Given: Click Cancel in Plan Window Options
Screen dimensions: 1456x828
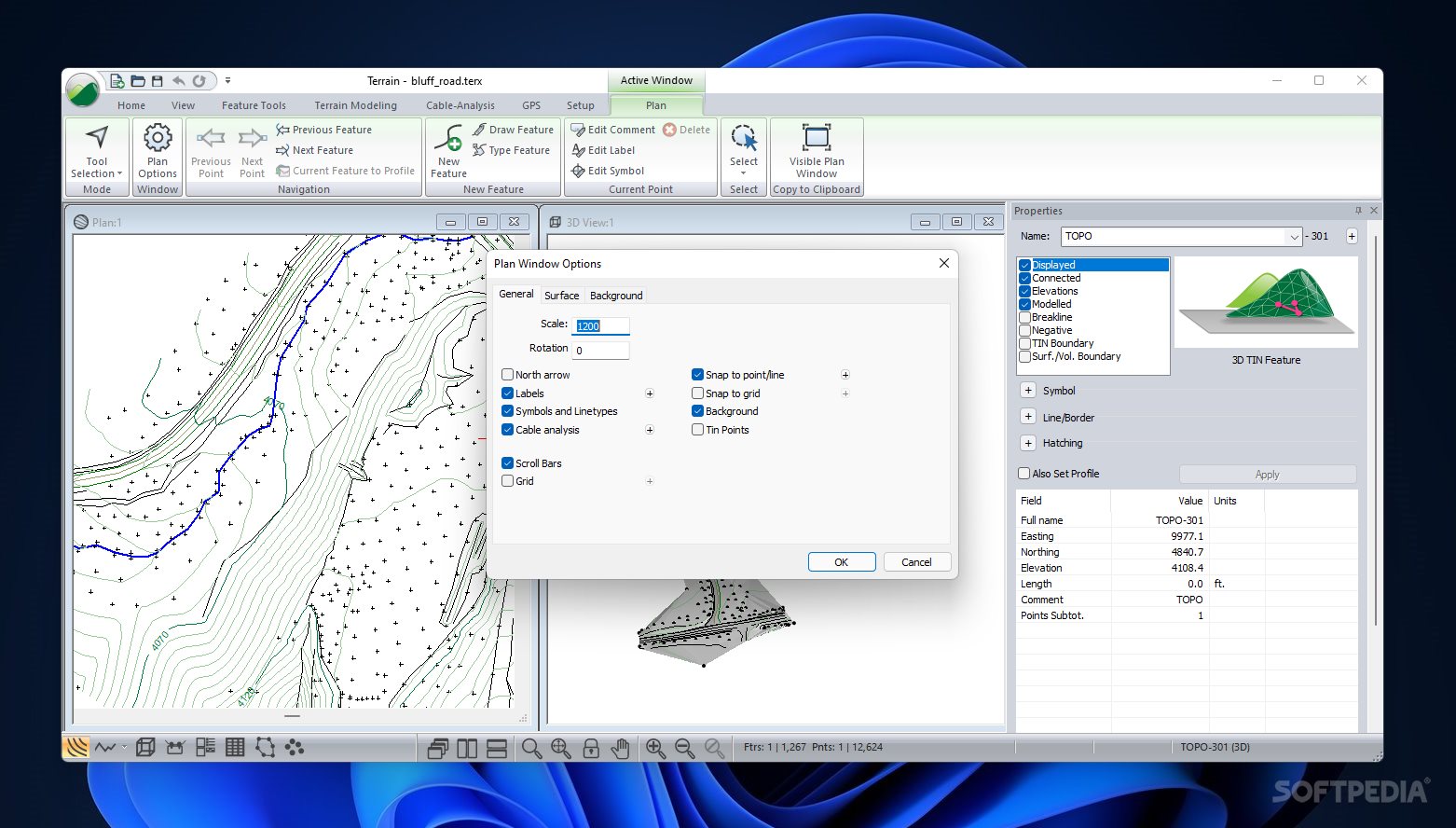Looking at the screenshot, I should (x=916, y=562).
